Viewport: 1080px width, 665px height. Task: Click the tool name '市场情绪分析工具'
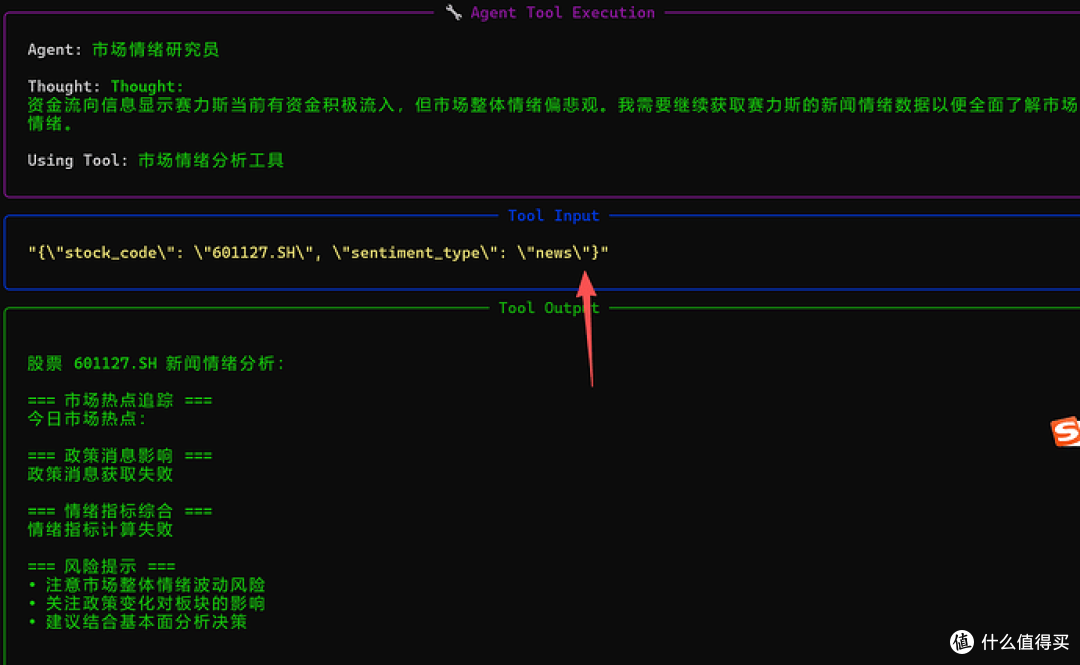coord(211,161)
